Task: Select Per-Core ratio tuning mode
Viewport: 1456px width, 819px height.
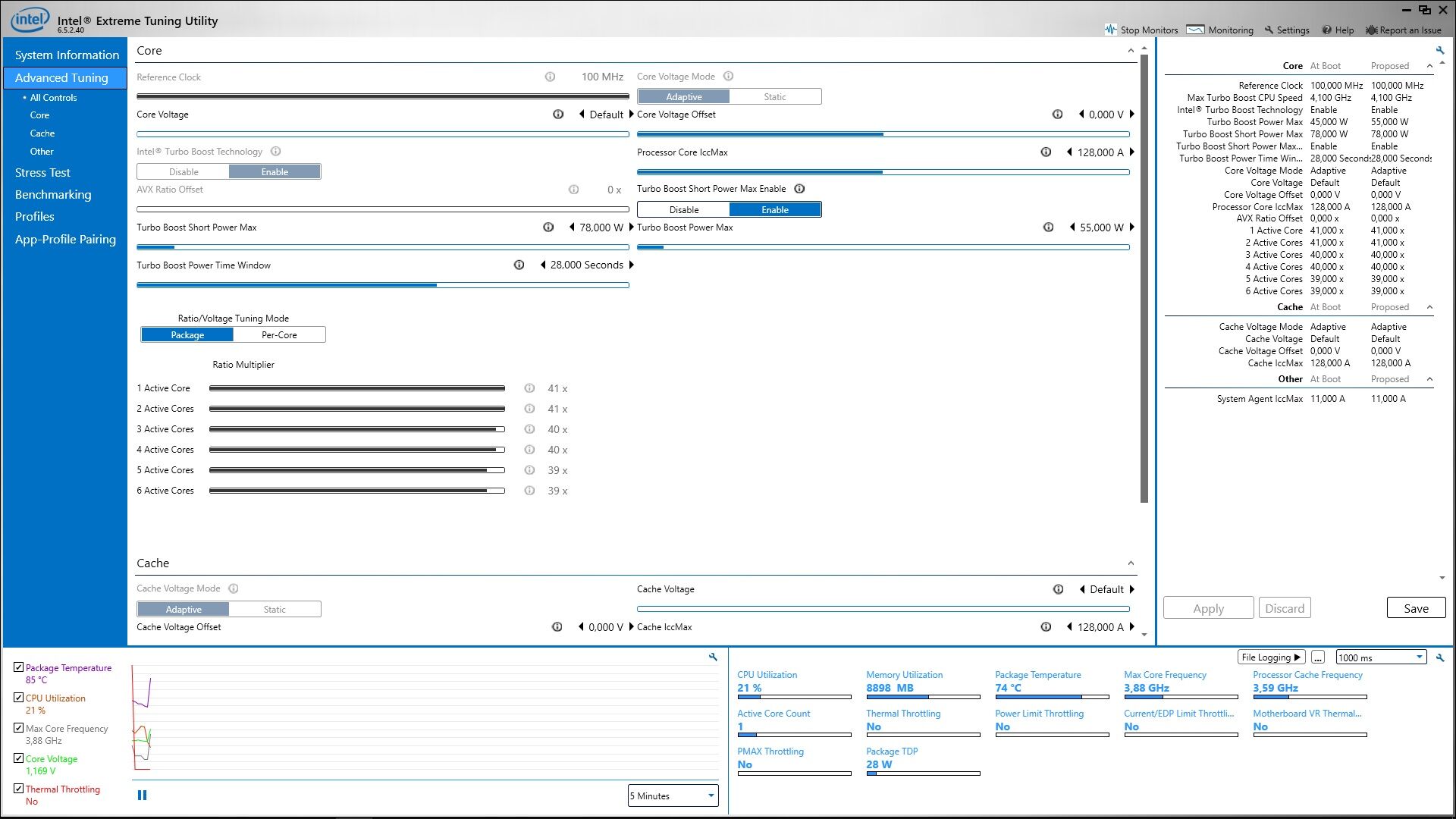Action: tap(279, 335)
